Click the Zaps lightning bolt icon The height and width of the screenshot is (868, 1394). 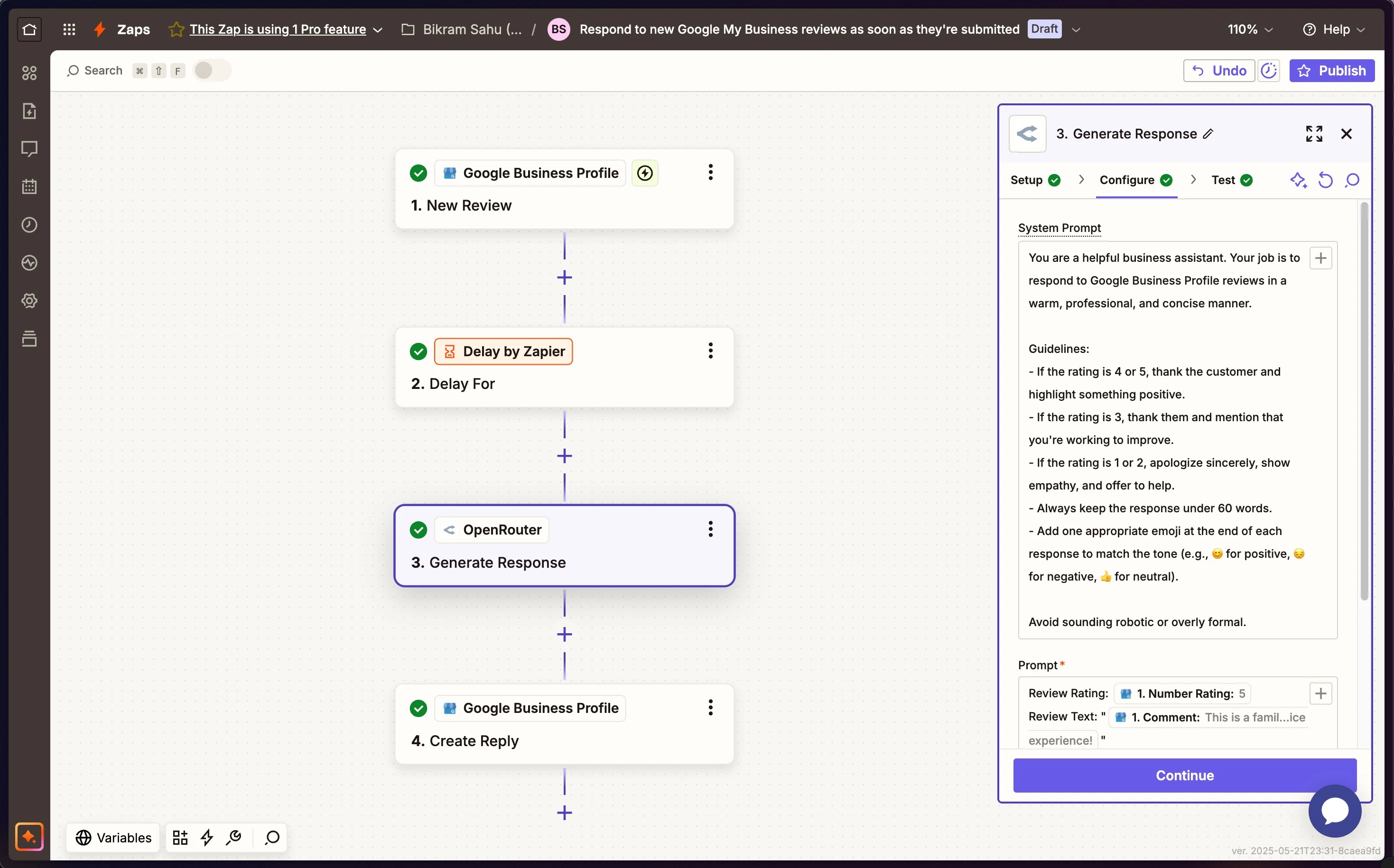click(x=100, y=29)
